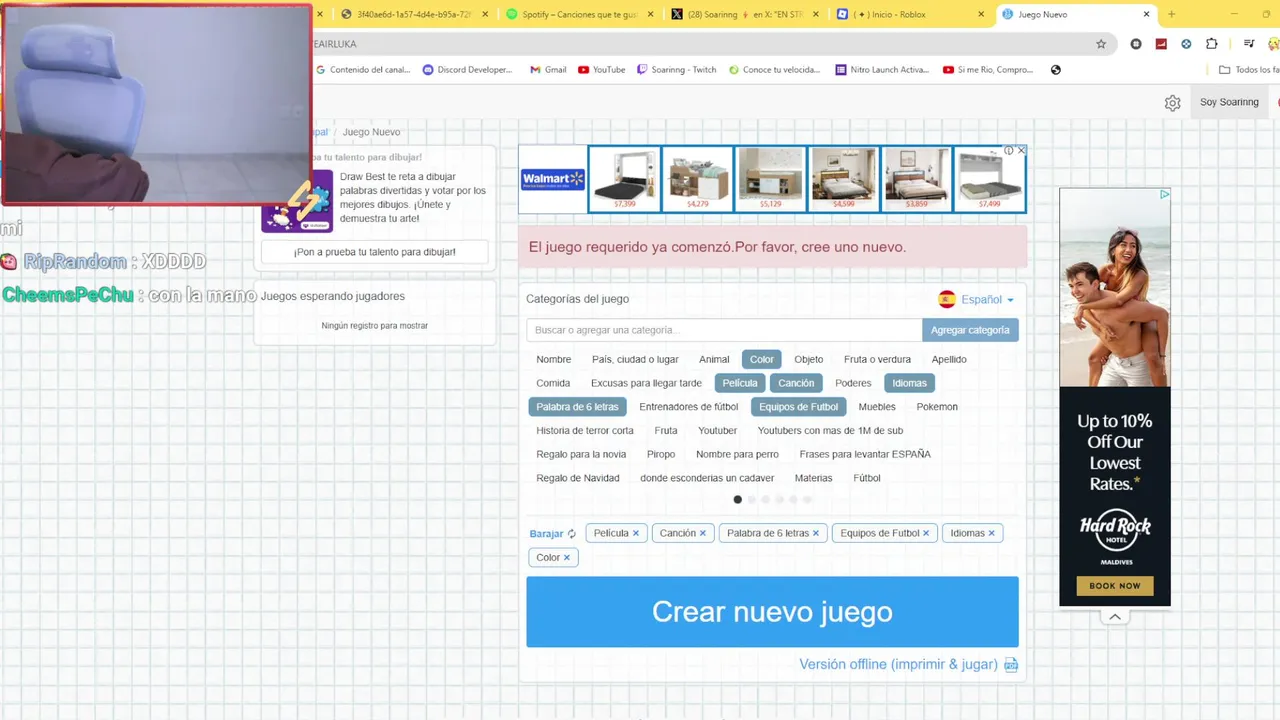The width and height of the screenshot is (1280, 720).
Task: Click the Juego Nuevo breadcrumb
Action: pyautogui.click(x=371, y=132)
